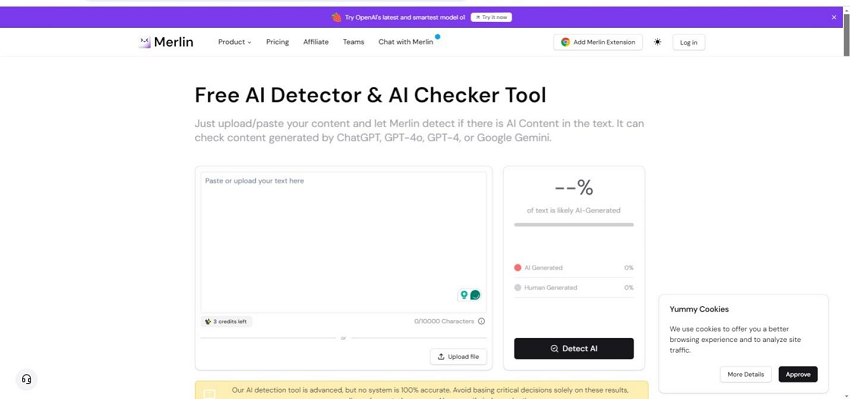Click the gray Human Generated dot

tap(518, 288)
